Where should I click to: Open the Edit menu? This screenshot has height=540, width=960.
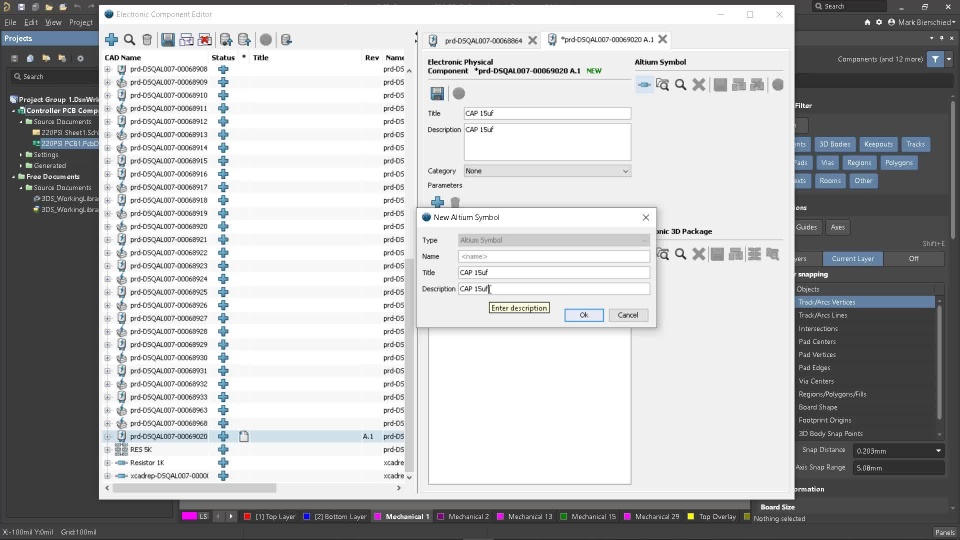31,22
